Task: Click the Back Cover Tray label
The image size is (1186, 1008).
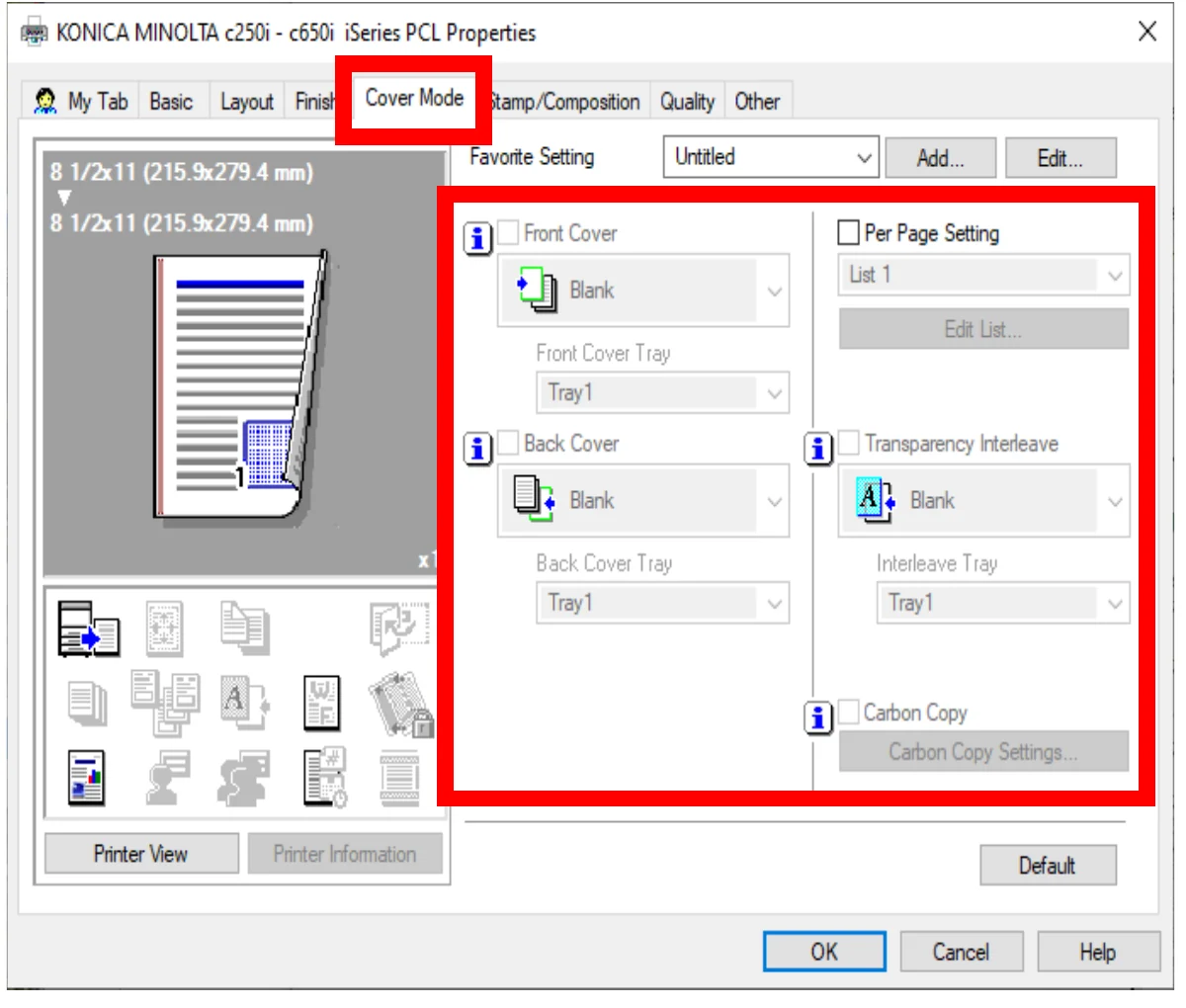Action: coord(604,563)
